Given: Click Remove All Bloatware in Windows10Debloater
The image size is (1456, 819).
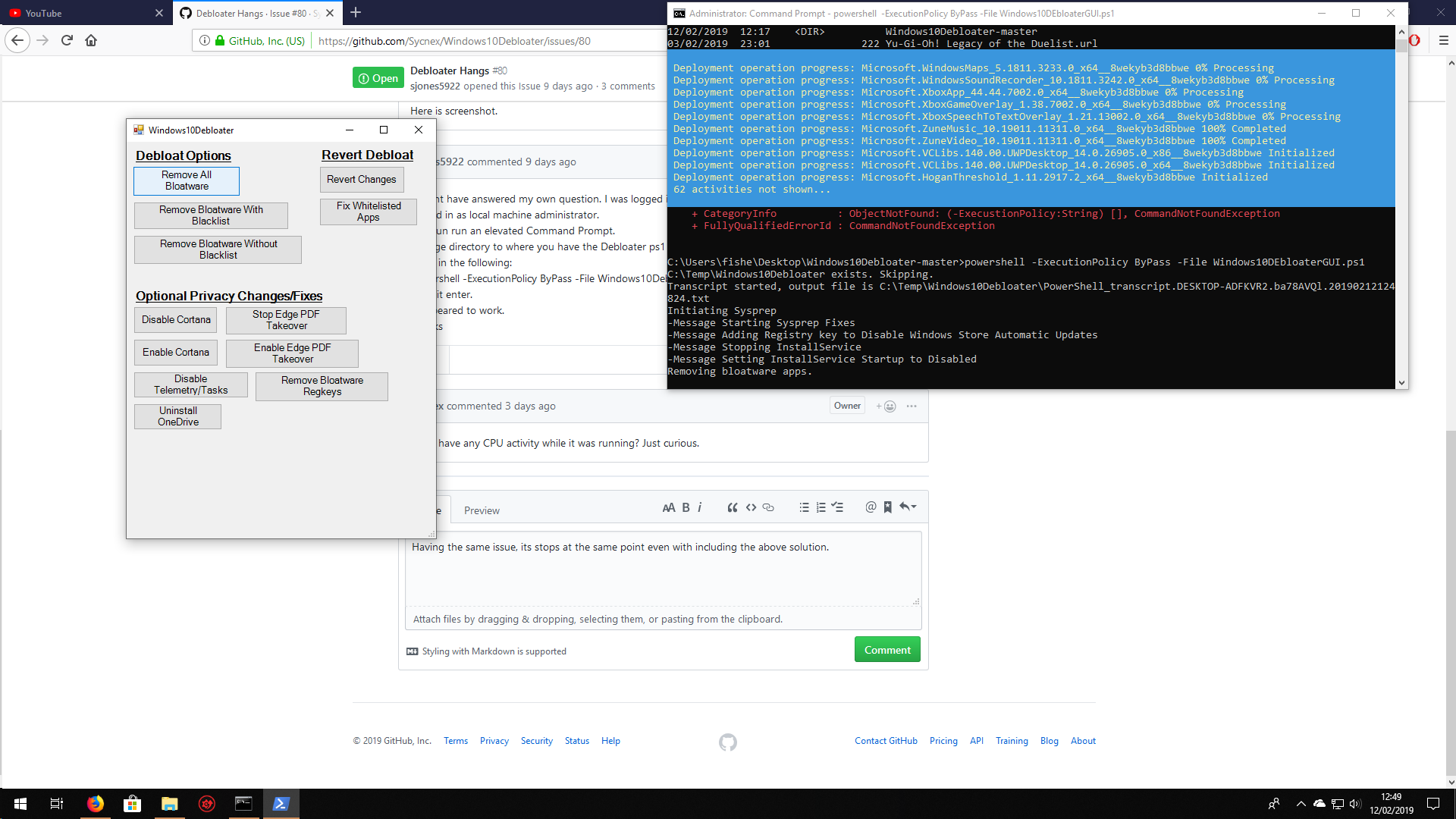Looking at the screenshot, I should [186, 180].
